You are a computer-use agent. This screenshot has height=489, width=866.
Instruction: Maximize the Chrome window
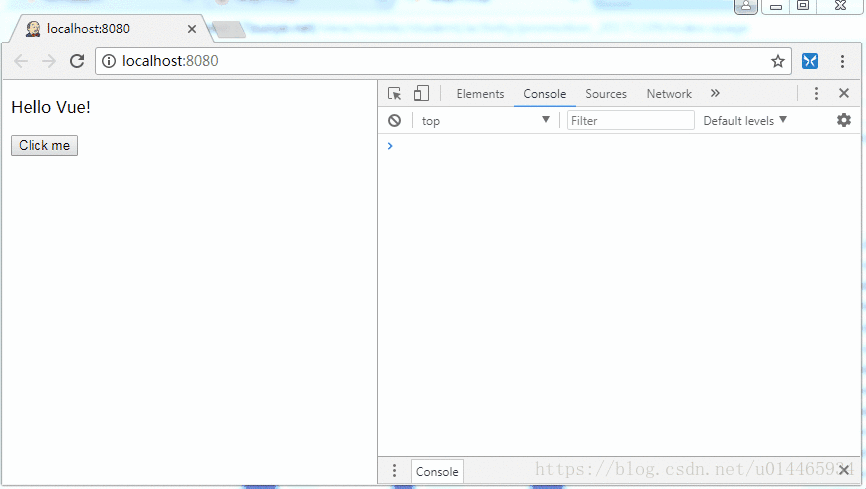point(802,6)
